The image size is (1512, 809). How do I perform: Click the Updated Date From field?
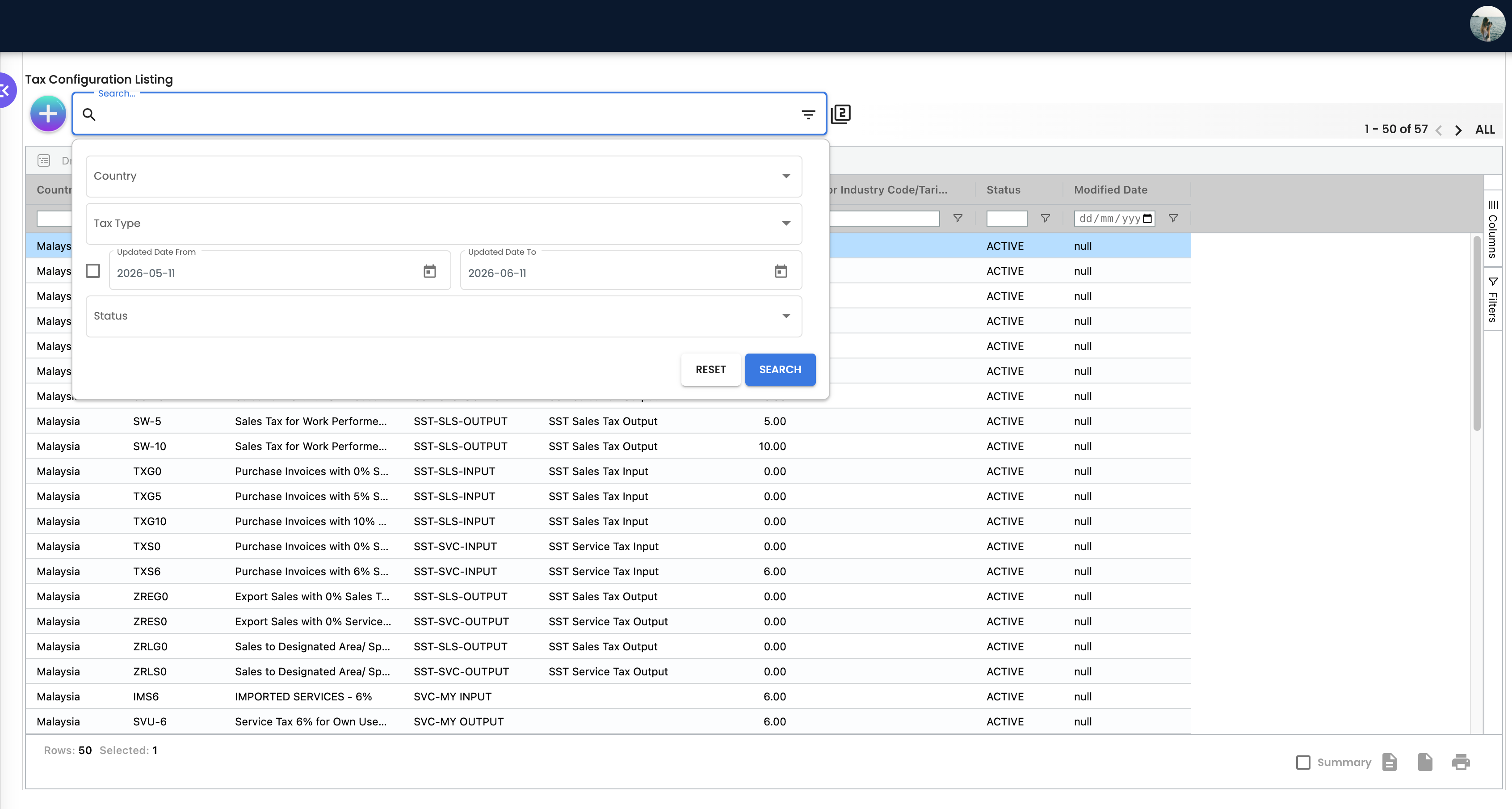pyautogui.click(x=279, y=271)
